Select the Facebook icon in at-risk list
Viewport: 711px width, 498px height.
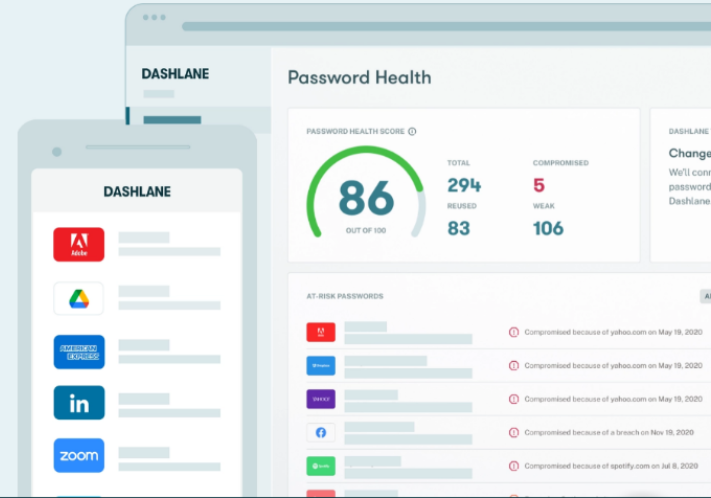[321, 432]
